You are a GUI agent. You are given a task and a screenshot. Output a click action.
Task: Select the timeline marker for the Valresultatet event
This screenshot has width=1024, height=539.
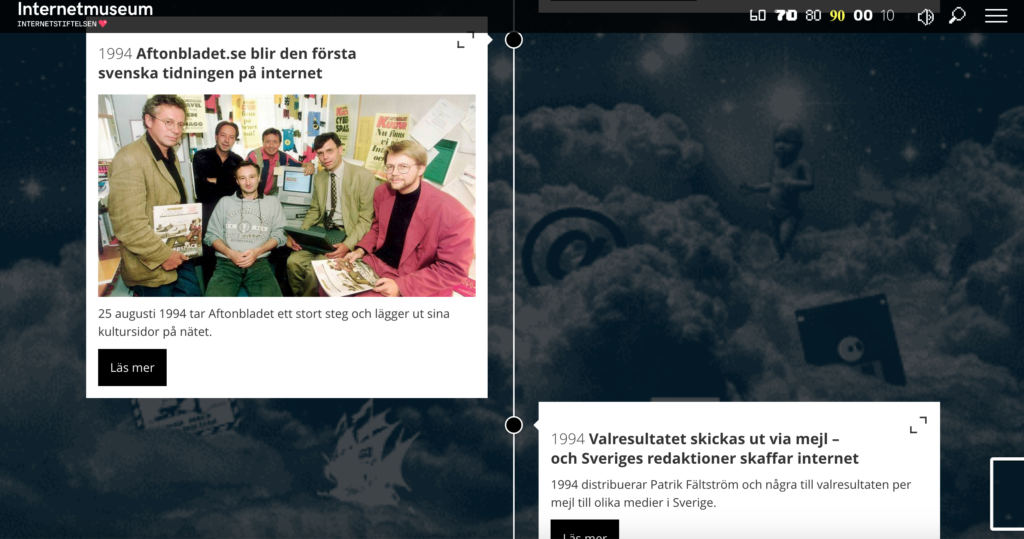click(514, 425)
